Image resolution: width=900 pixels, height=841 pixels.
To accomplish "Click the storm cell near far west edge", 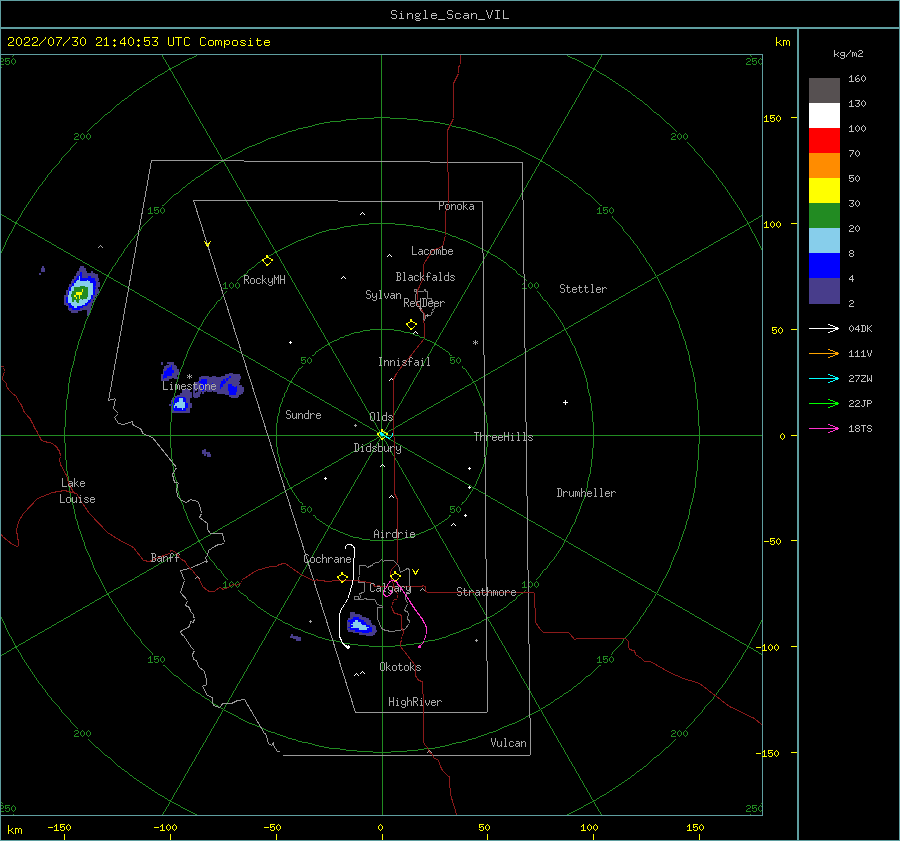I will (x=82, y=291).
